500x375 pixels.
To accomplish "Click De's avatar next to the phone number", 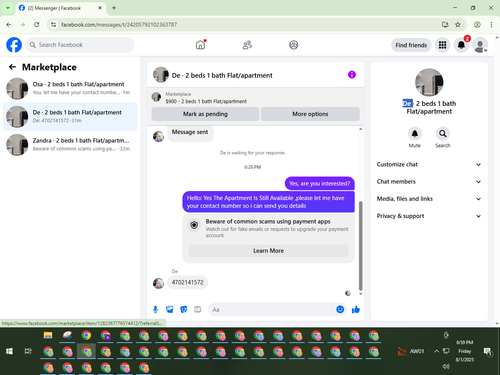I will pyautogui.click(x=158, y=283).
